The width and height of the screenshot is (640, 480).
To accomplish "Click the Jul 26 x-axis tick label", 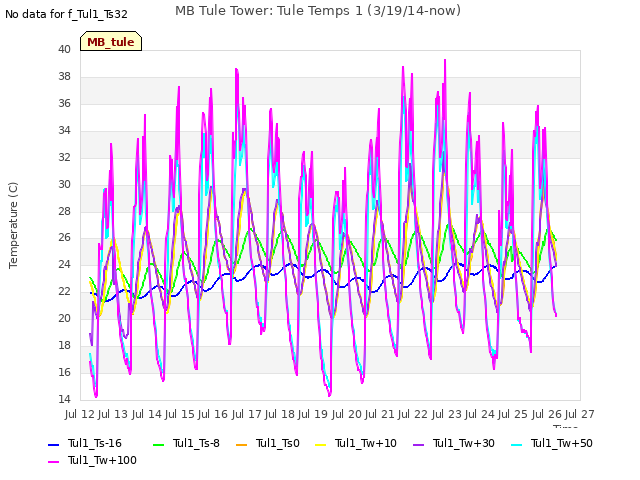I will [547, 414].
